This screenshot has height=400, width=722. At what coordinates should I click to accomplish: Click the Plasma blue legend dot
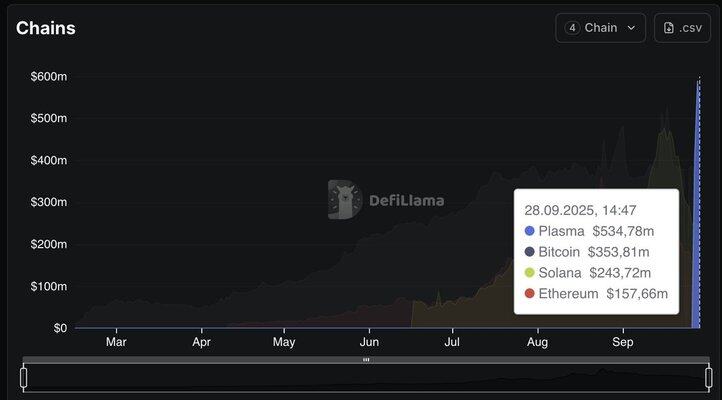[530, 231]
